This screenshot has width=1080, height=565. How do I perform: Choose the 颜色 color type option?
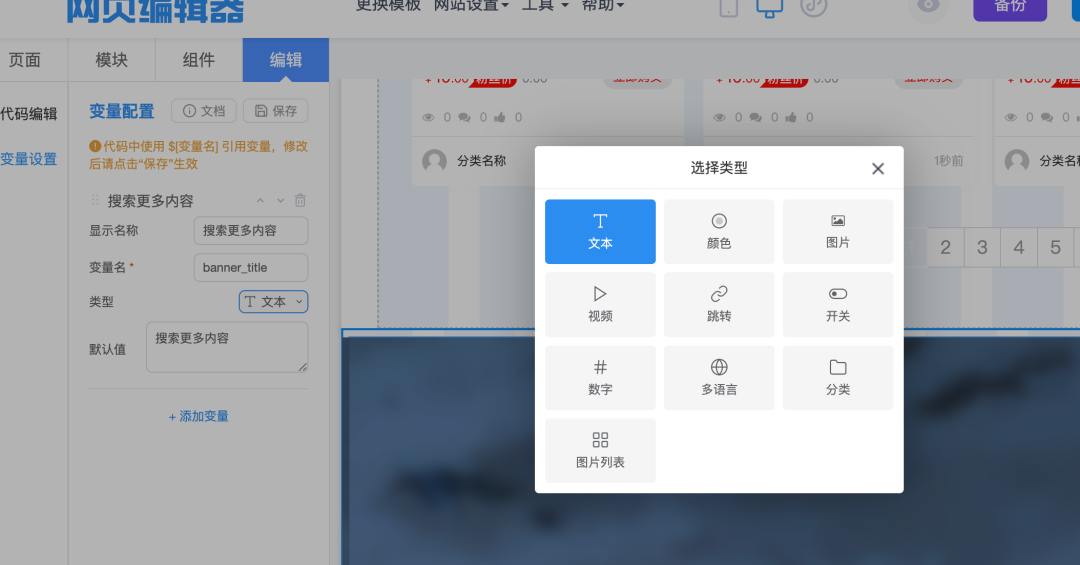point(719,232)
